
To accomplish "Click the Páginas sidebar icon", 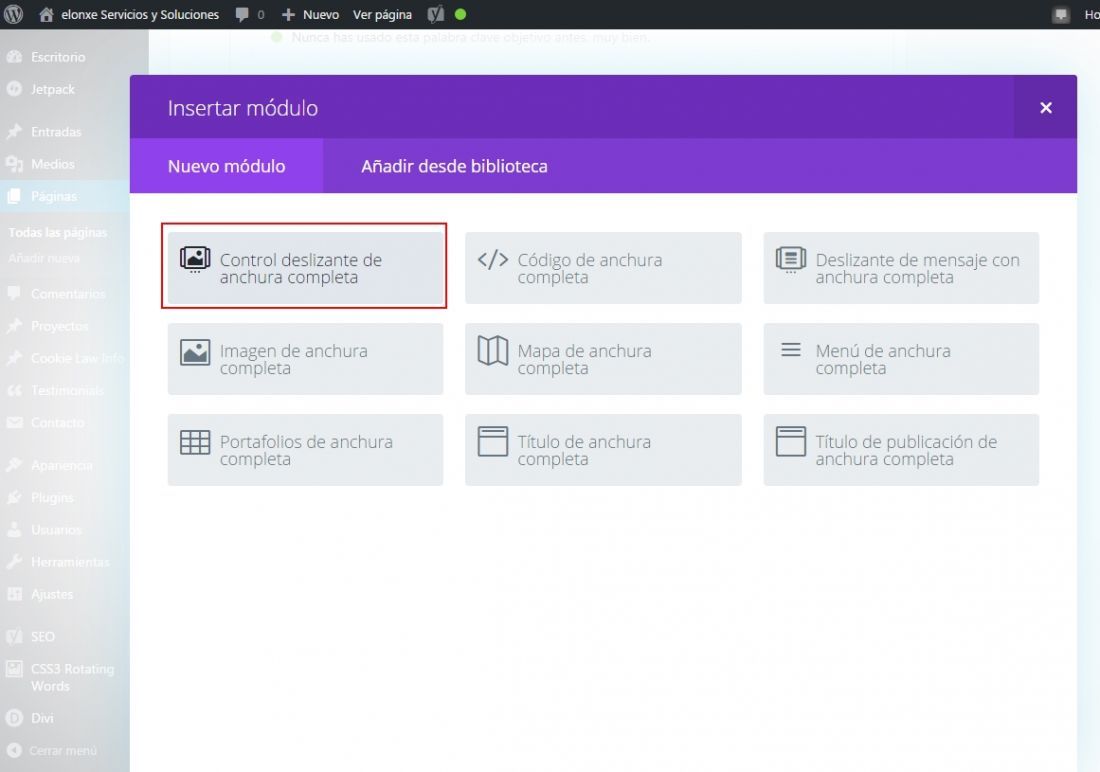I will pyautogui.click(x=14, y=196).
